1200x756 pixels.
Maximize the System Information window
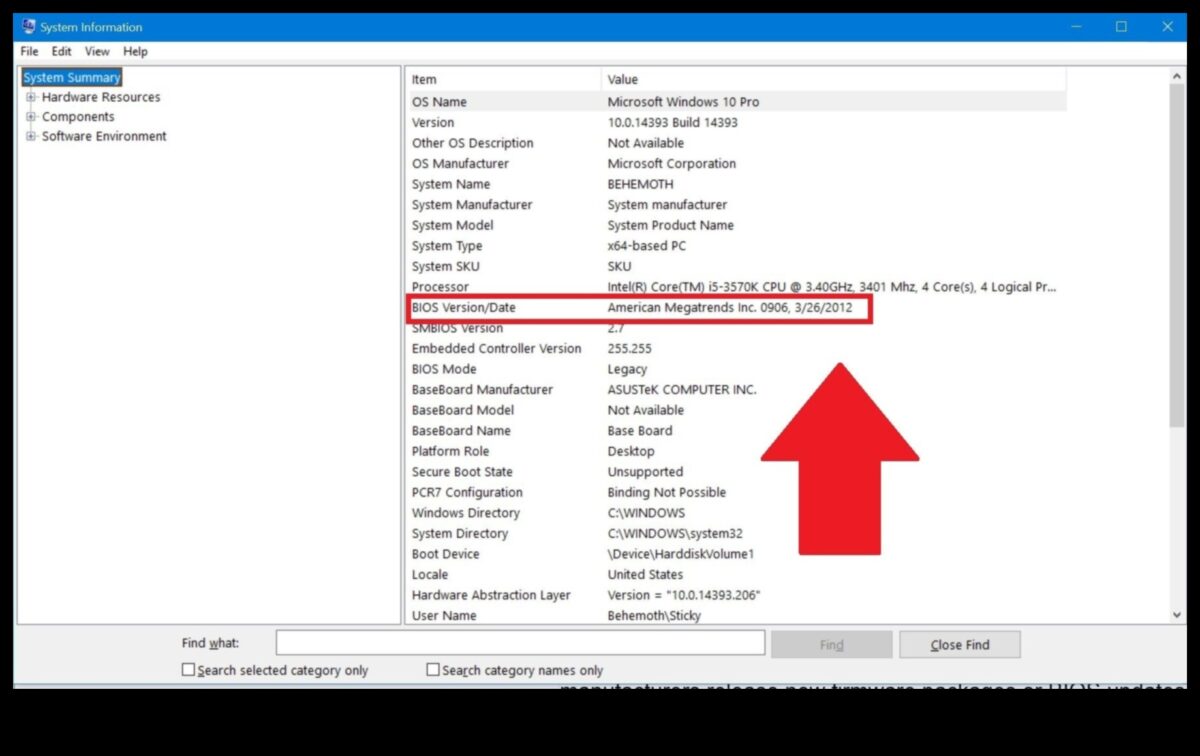1121,27
